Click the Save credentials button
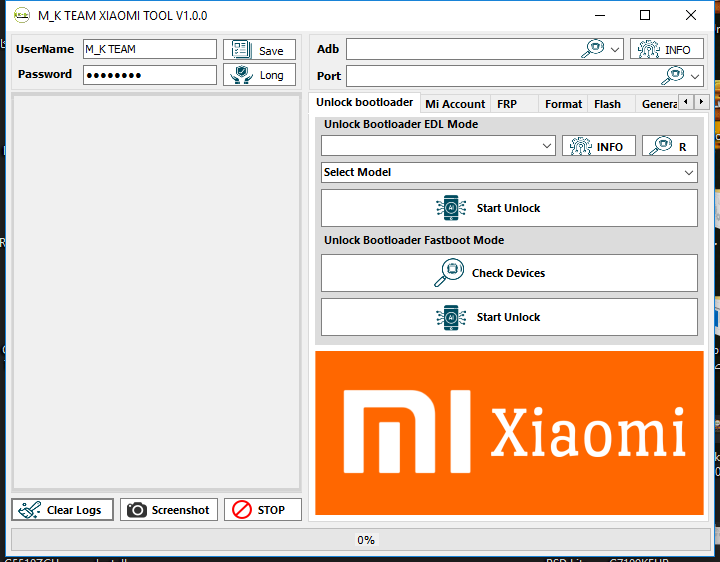 [x=259, y=50]
